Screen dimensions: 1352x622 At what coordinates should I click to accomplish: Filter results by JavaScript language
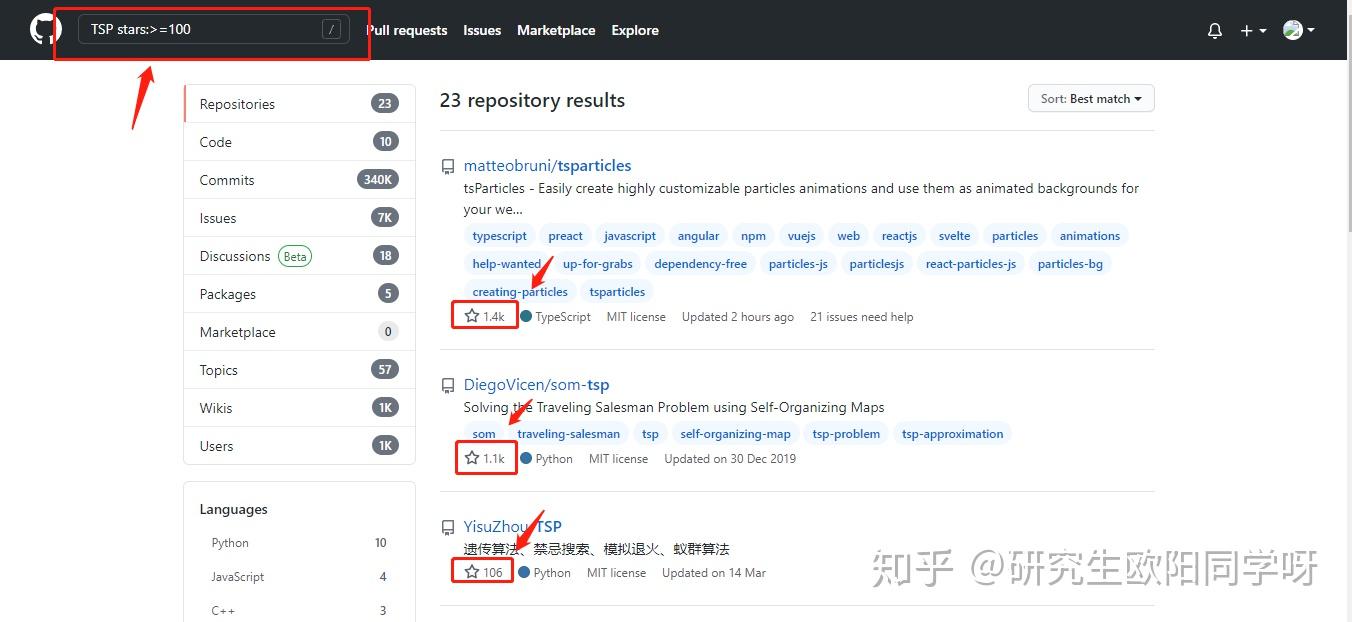237,576
